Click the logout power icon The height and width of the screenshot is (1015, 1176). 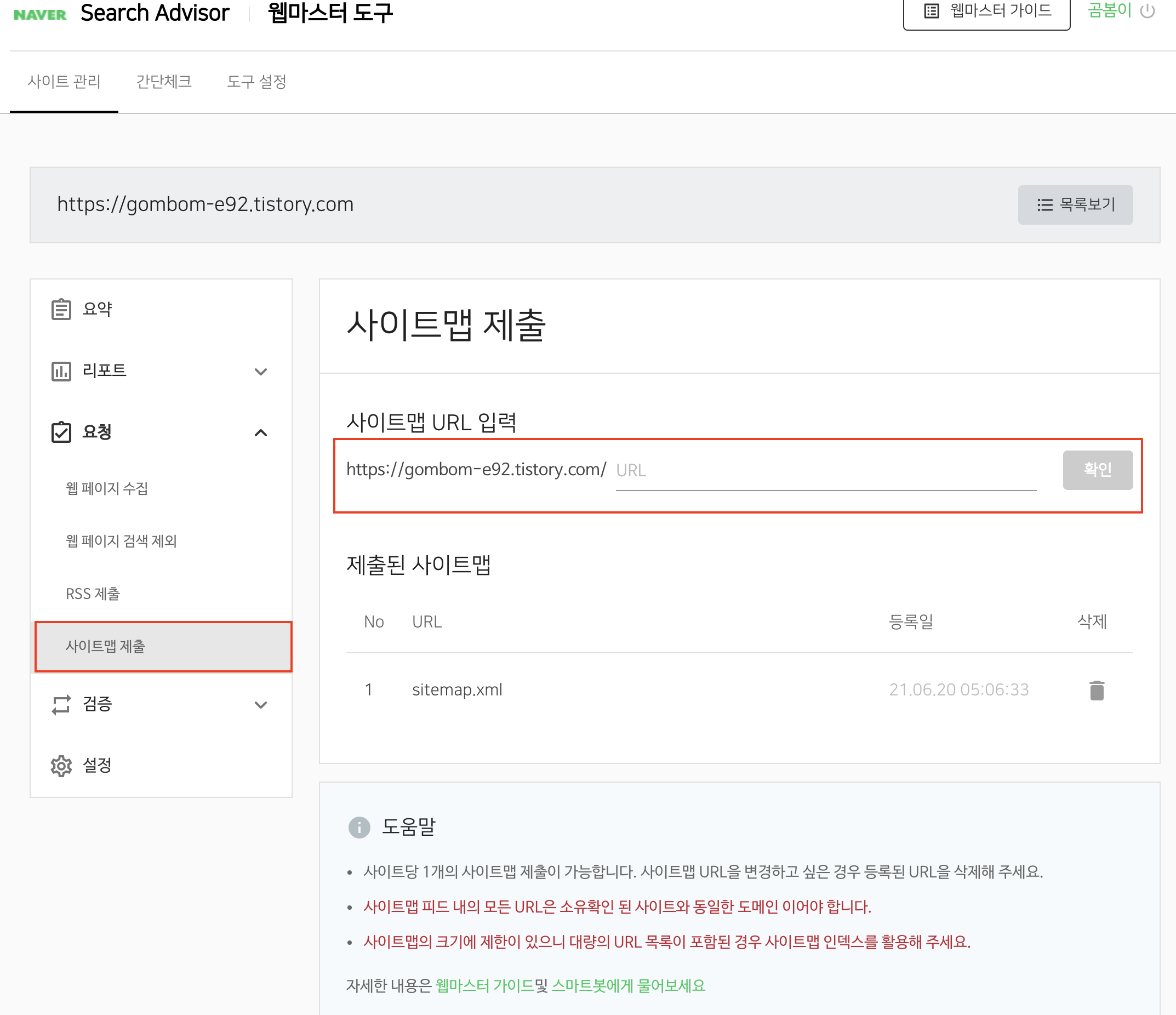1147,12
